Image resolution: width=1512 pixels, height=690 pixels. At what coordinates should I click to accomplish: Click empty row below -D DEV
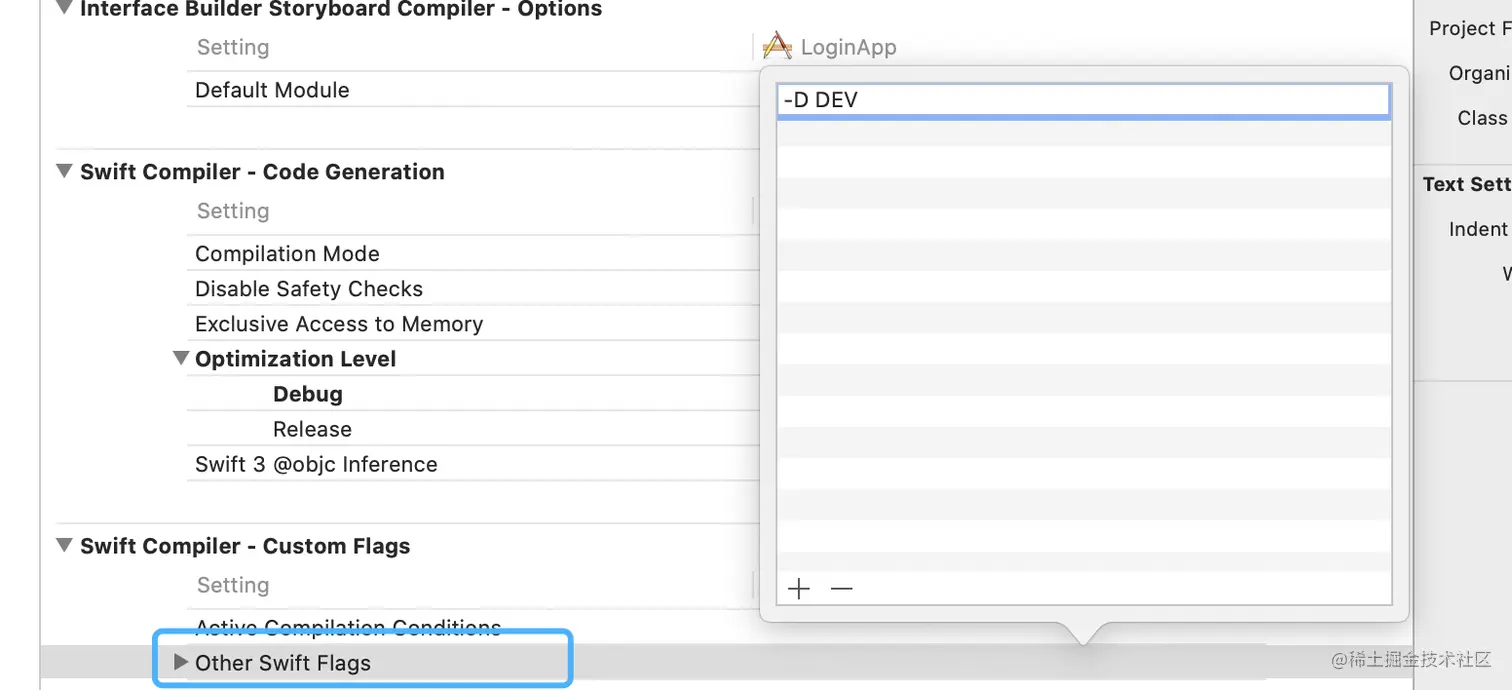click(1082, 132)
